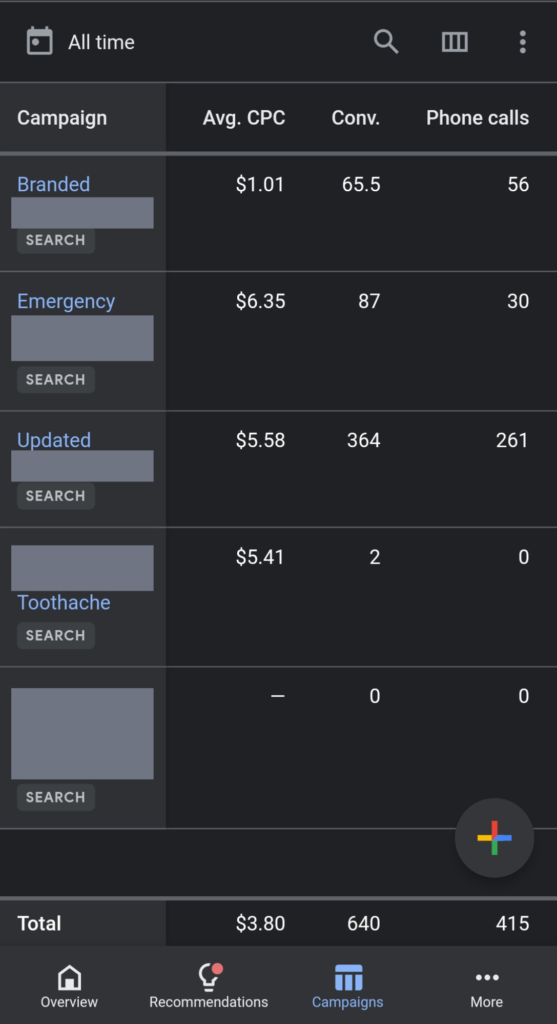Open the Branded campaign link
This screenshot has height=1024, width=557.
(54, 184)
